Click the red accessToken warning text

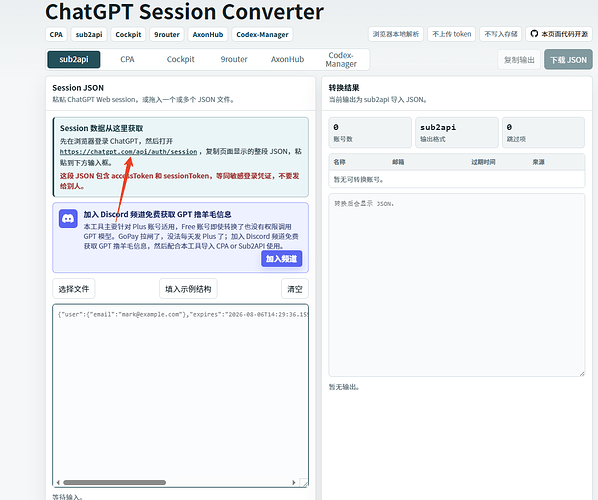(x=180, y=181)
